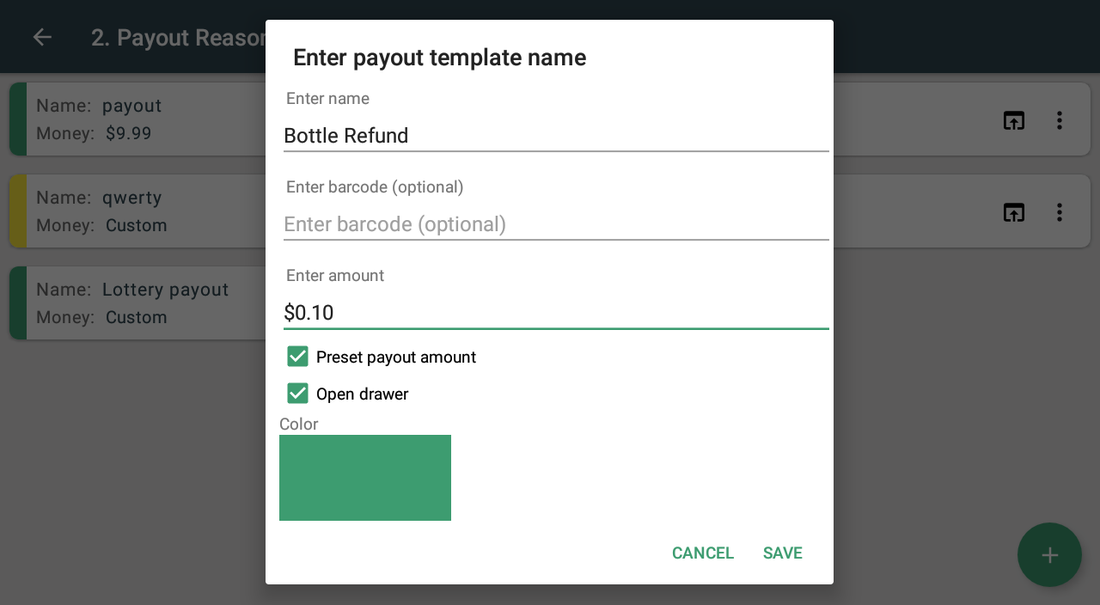Go back using the arrow icon
1100x605 pixels.
[42, 37]
